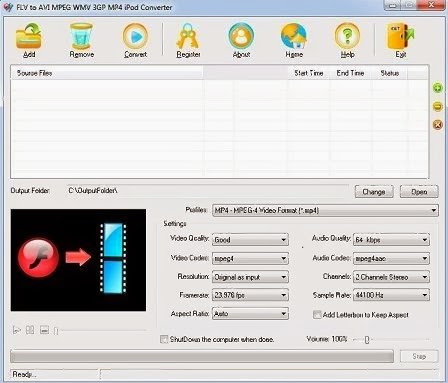Open the Help question mark icon
This screenshot has width=448, height=383.
tap(347, 36)
